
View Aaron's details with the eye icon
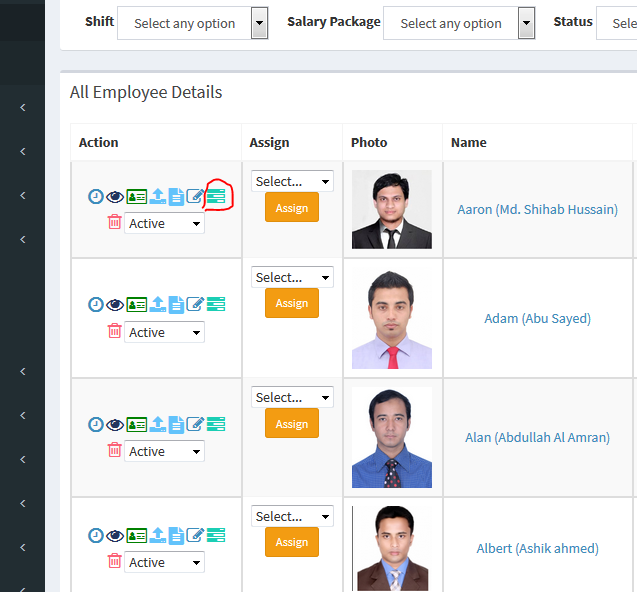click(x=116, y=196)
